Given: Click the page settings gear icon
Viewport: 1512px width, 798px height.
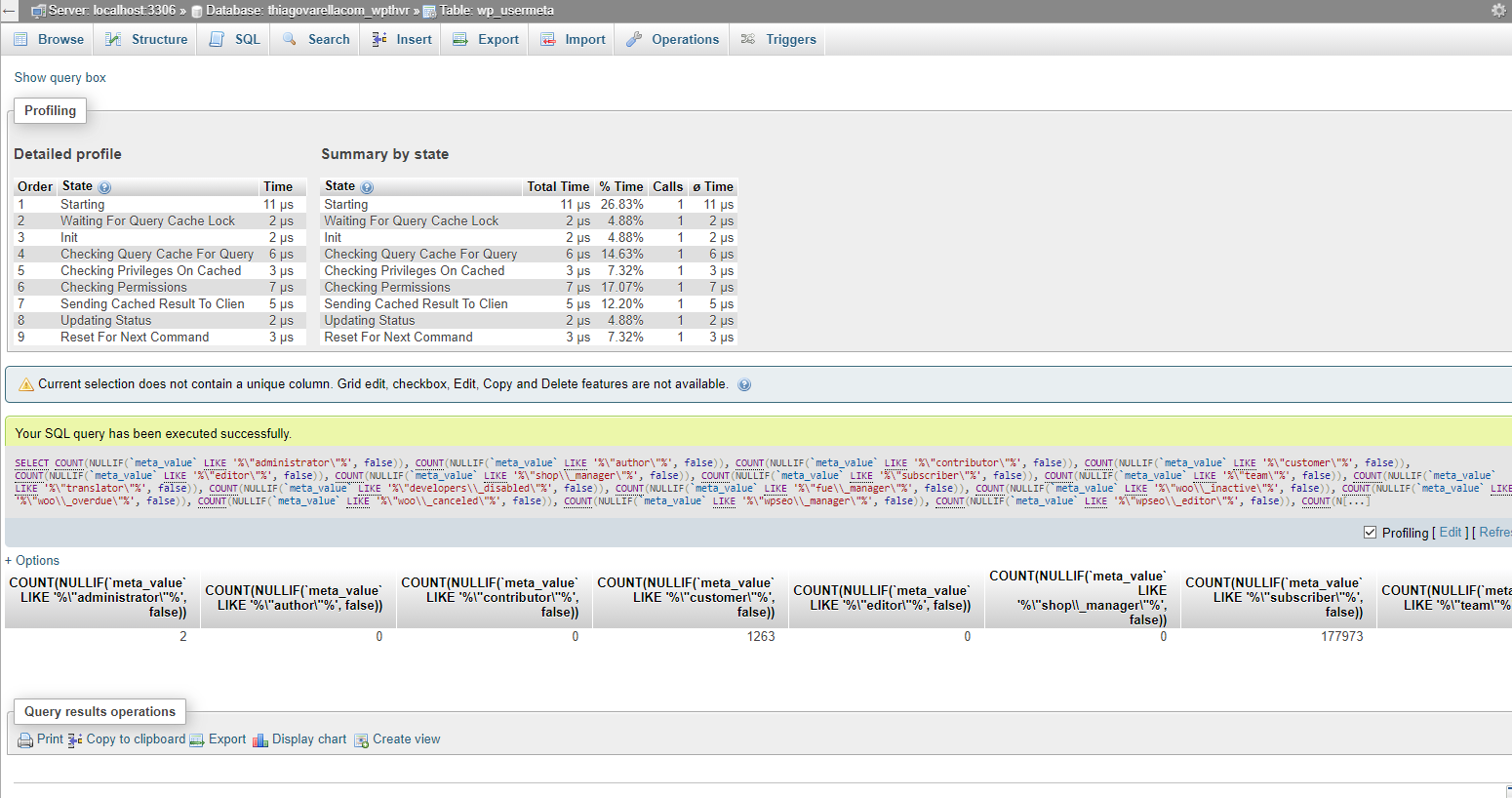Looking at the screenshot, I should coord(1498,10).
